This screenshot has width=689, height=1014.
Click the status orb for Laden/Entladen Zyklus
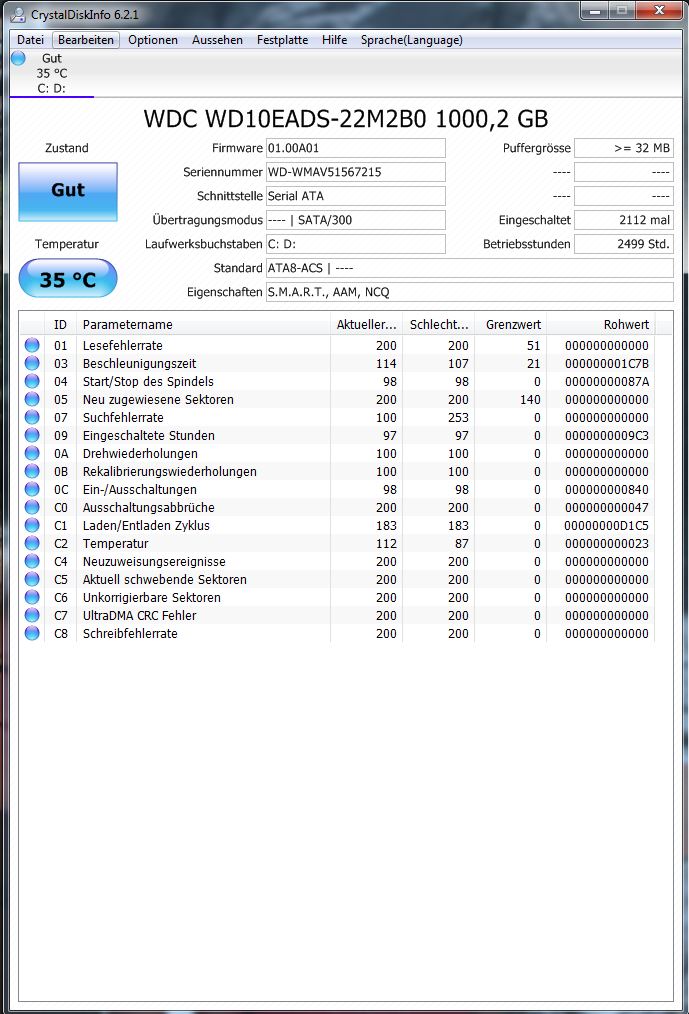[32, 525]
